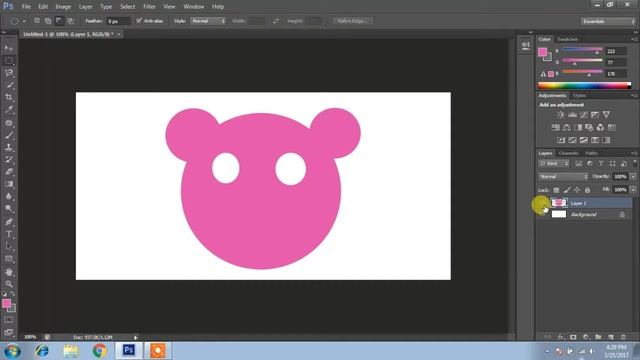Open the Essentials workspace dropdown
Screen dimensions: 640x360
608,21
